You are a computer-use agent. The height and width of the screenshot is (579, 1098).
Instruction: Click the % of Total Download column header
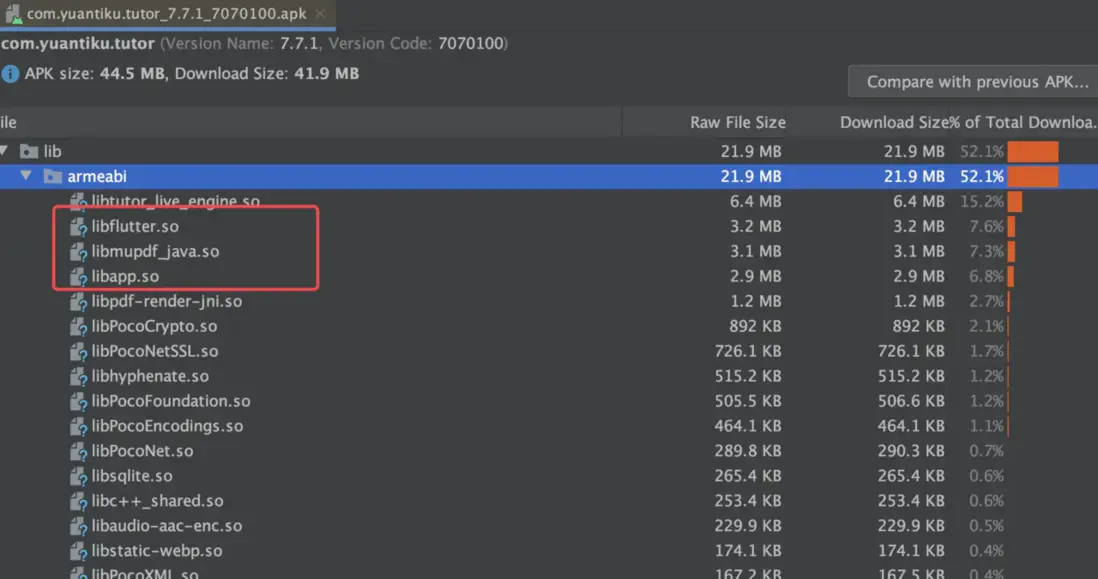pos(1023,123)
